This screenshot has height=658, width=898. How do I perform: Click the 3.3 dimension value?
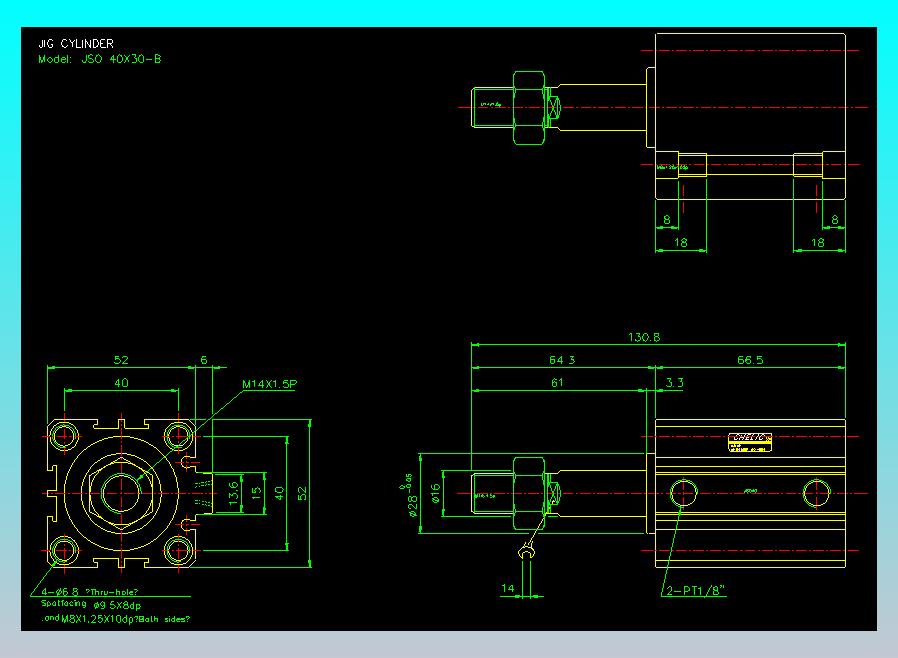(674, 383)
